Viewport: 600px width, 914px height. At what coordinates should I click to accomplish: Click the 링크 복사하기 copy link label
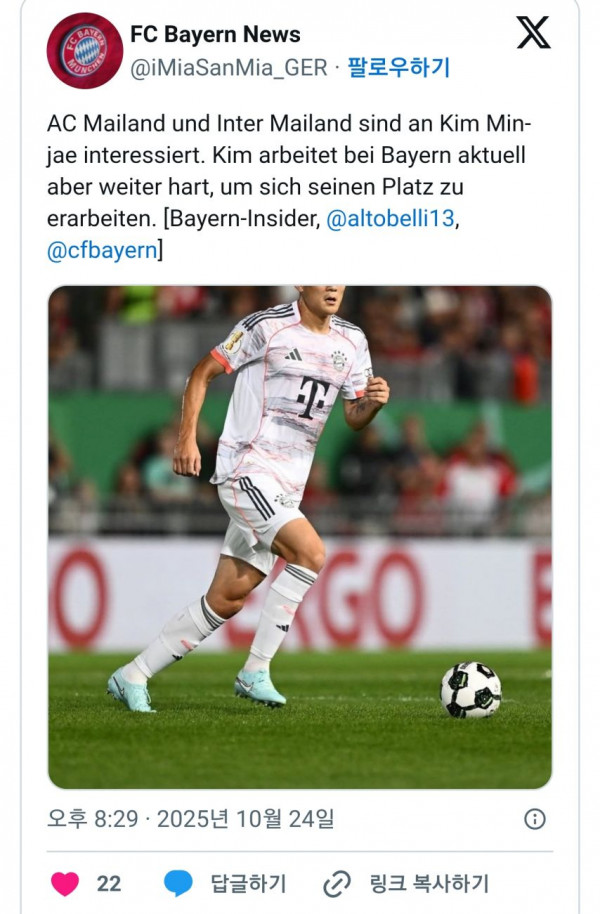[x=429, y=884]
